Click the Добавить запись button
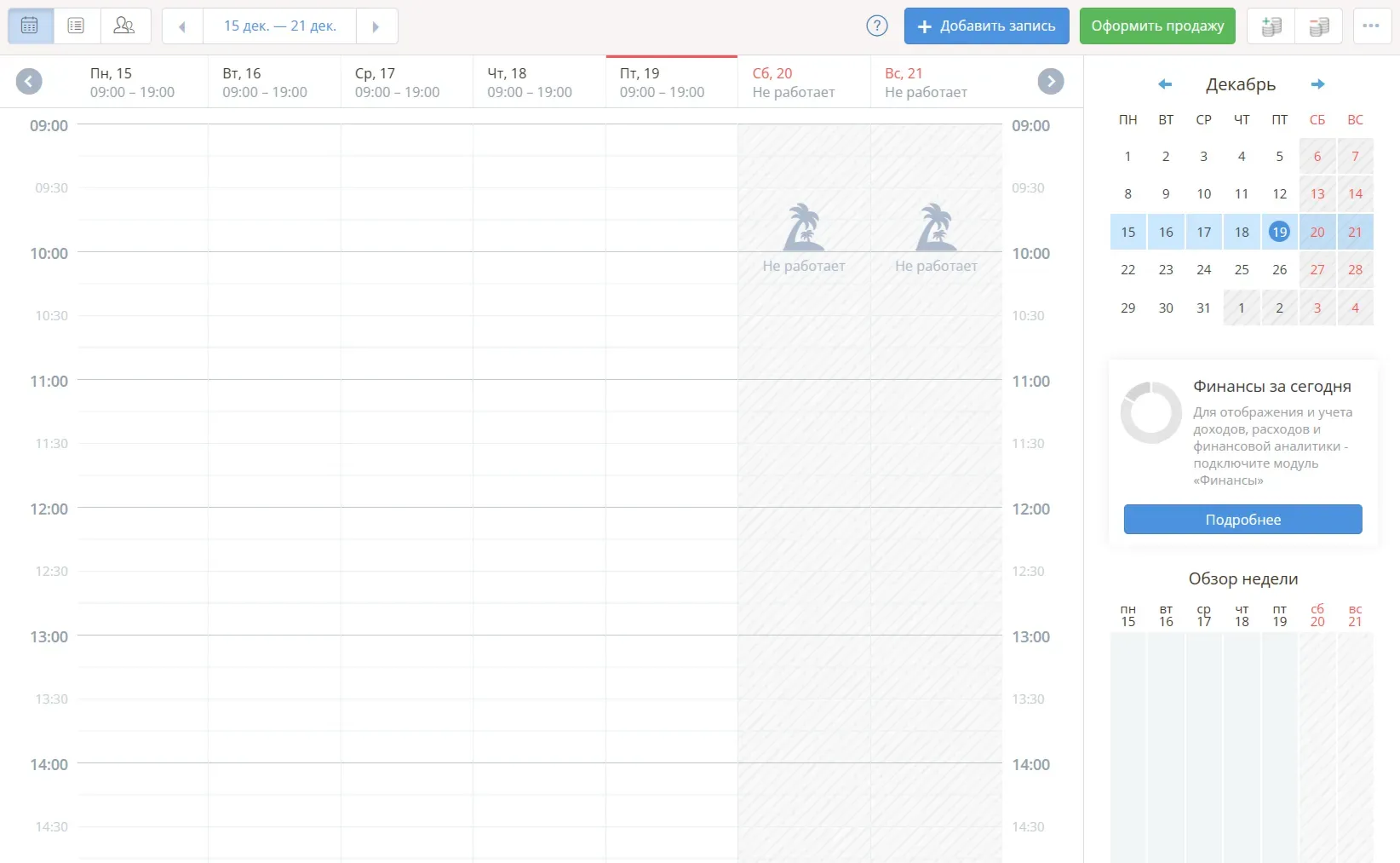The image size is (1400, 863). [x=986, y=26]
